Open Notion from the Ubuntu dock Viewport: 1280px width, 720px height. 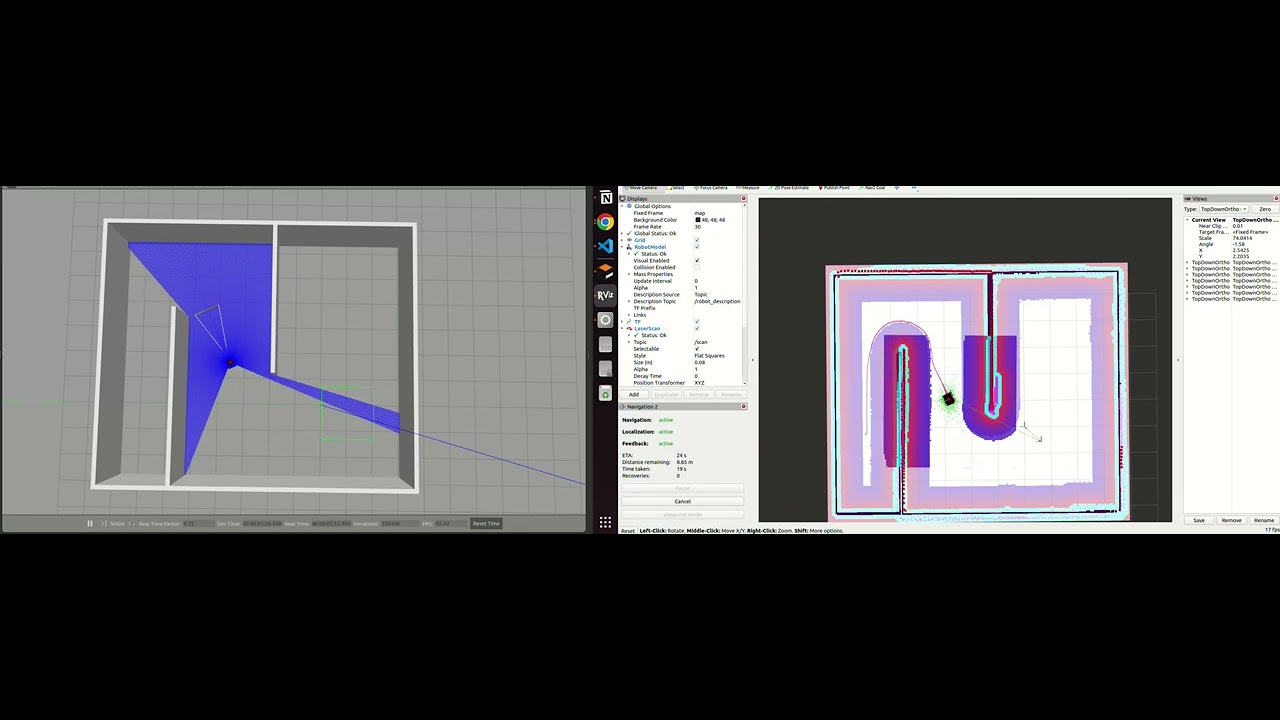coord(605,198)
